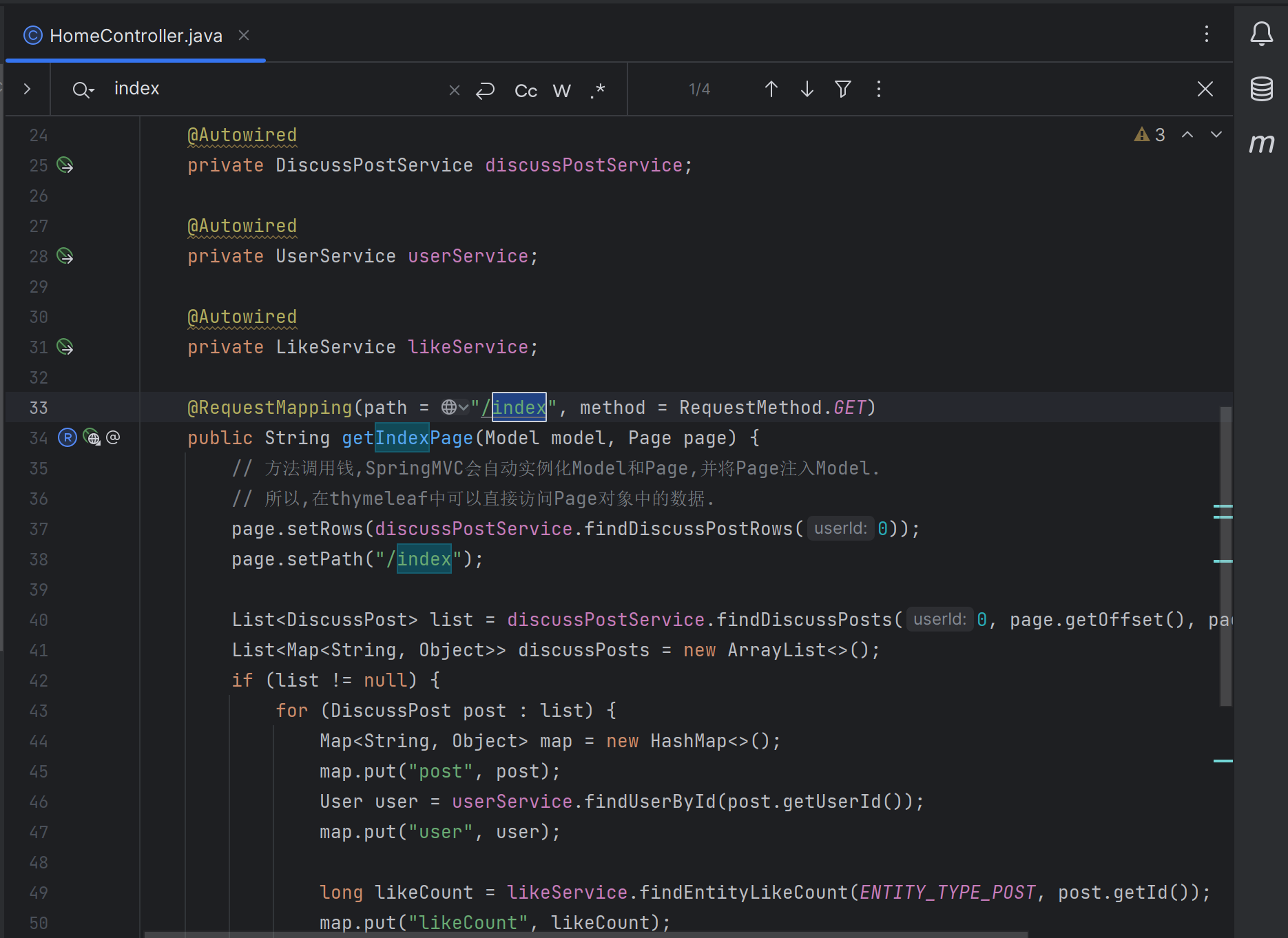Click findUserById call on line 46

pyautogui.click(x=650, y=802)
